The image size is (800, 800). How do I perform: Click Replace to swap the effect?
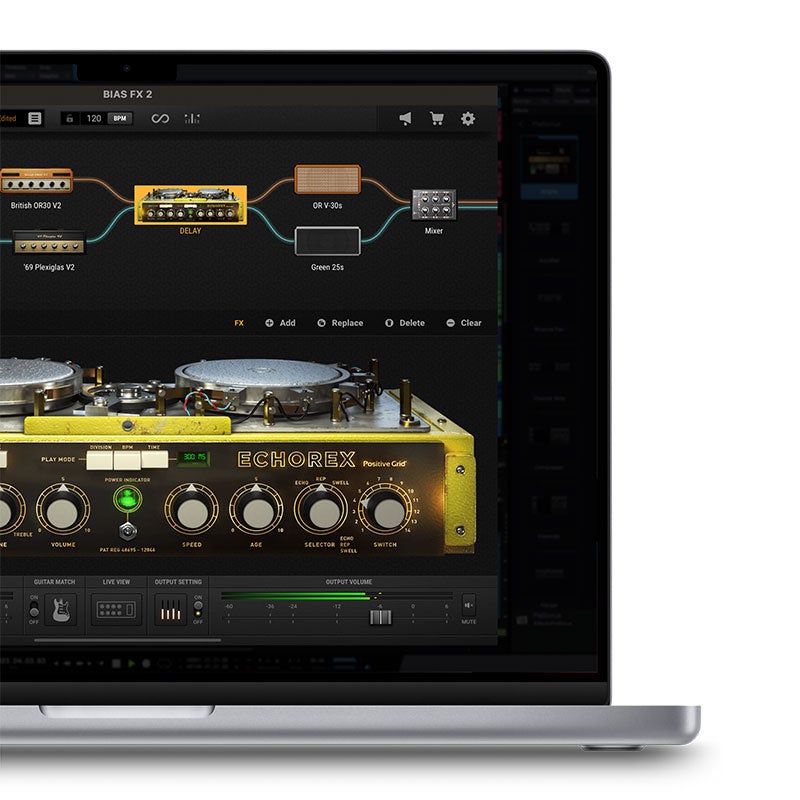(x=340, y=323)
